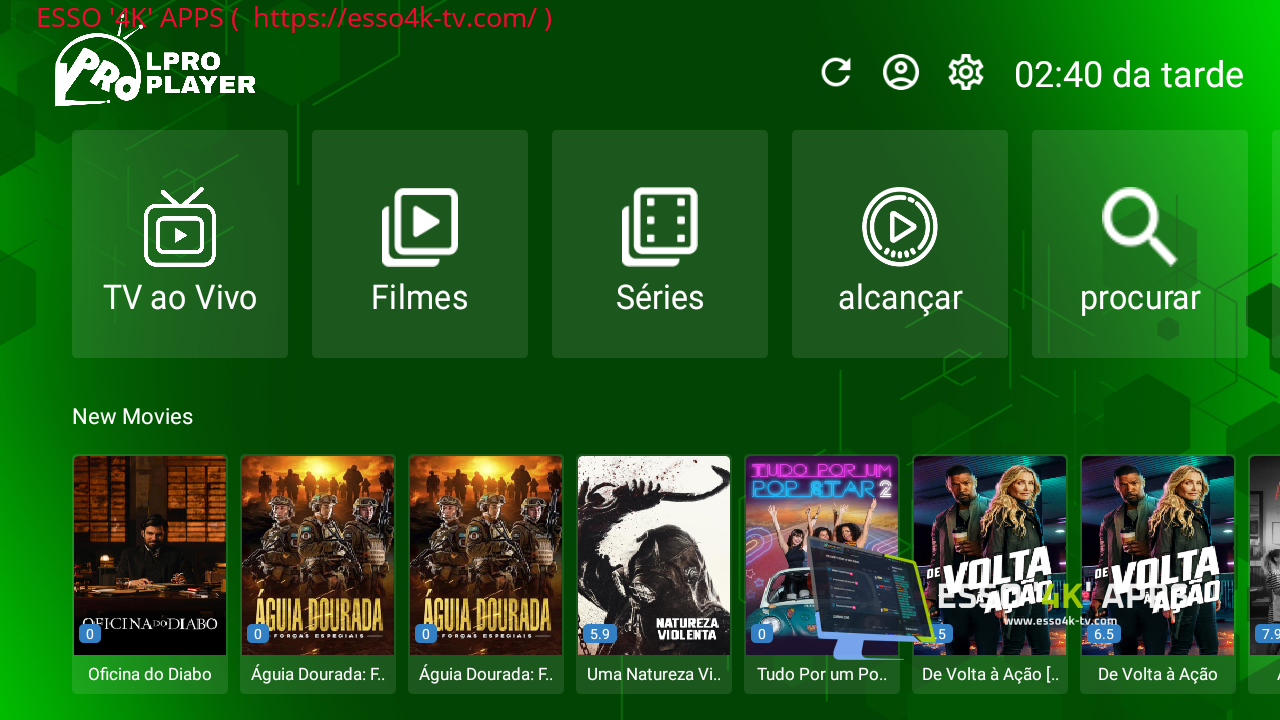The image size is (1280, 720).
Task: Open the alcançar catch-up icon
Action: [900, 228]
